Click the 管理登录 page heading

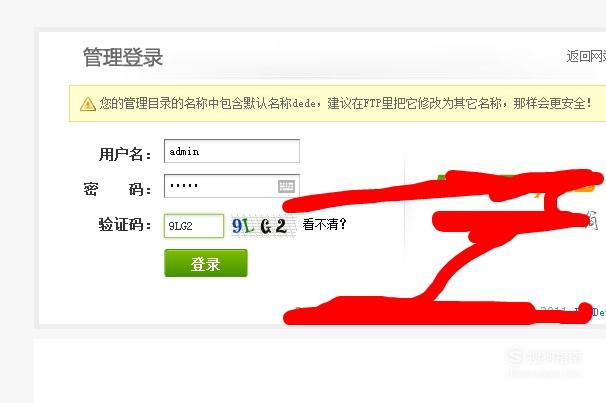pos(123,57)
